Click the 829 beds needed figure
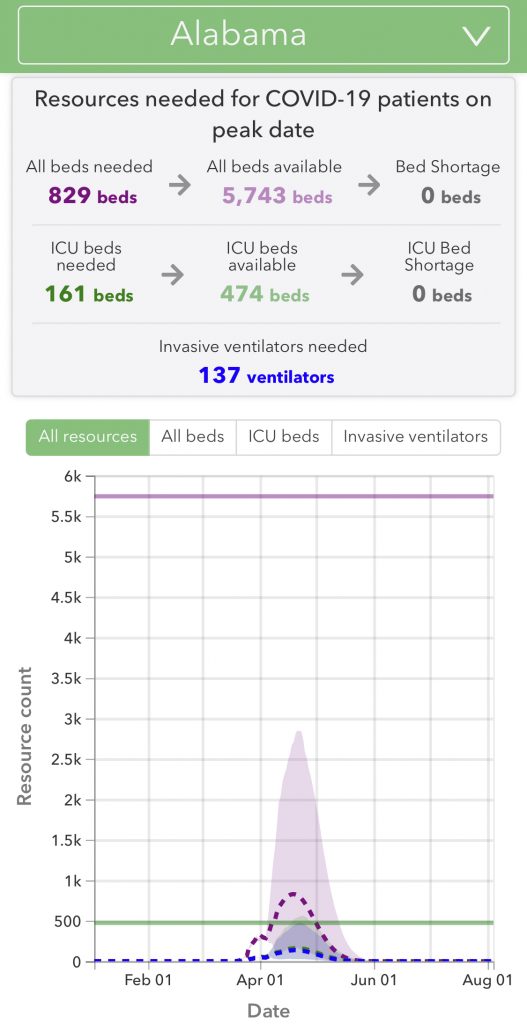The width and height of the screenshot is (527, 1024). [93, 195]
